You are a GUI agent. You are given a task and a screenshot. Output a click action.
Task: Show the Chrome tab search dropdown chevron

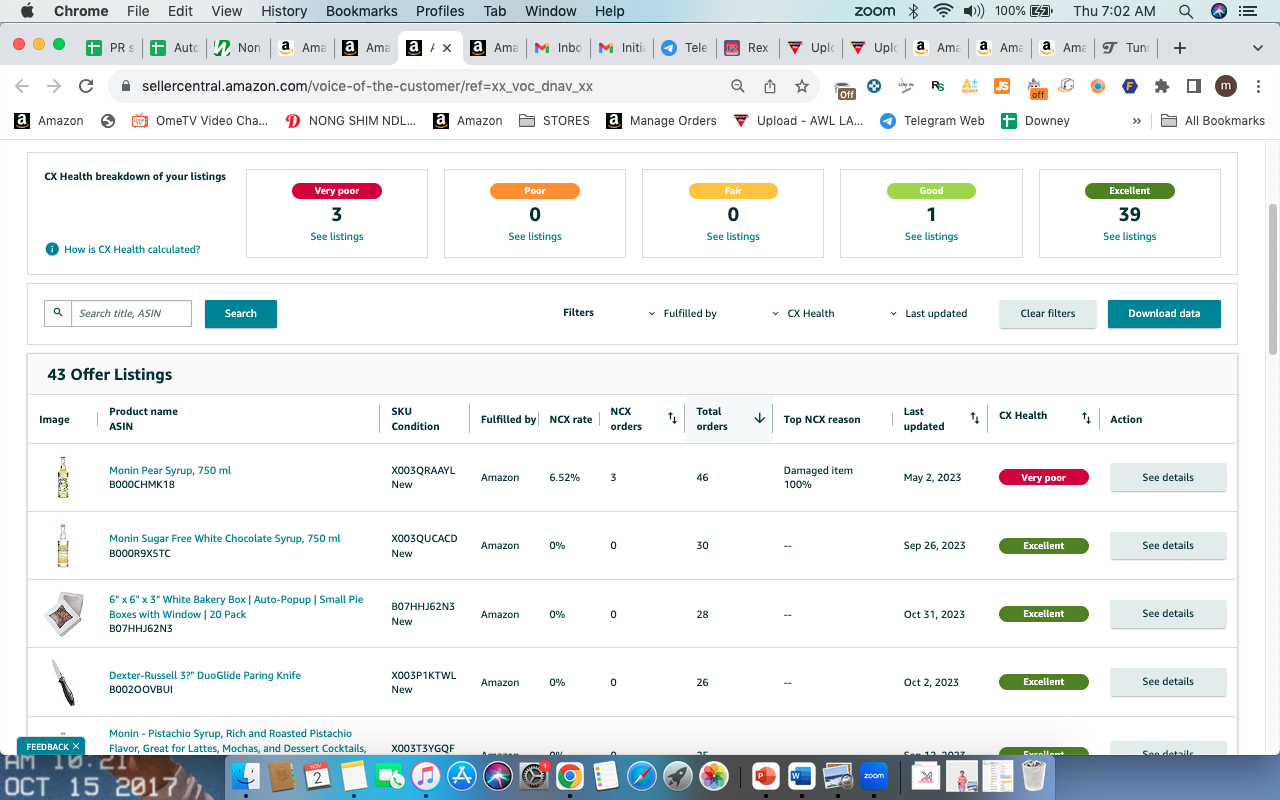point(1258,48)
